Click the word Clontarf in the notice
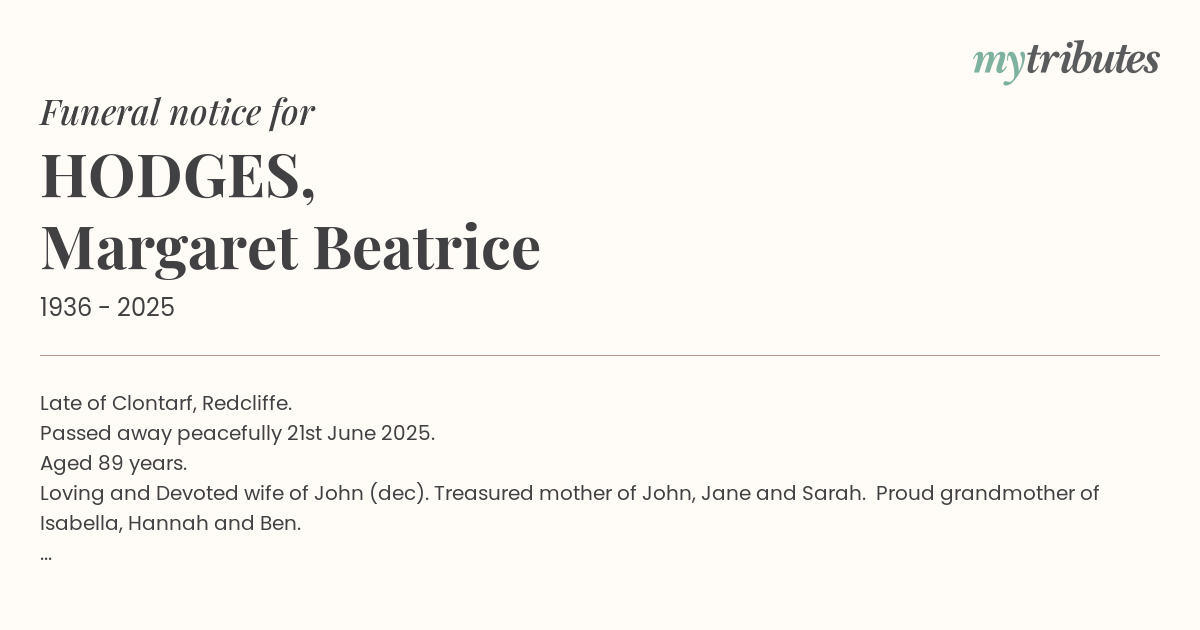This screenshot has height=630, width=1200. (x=152, y=403)
